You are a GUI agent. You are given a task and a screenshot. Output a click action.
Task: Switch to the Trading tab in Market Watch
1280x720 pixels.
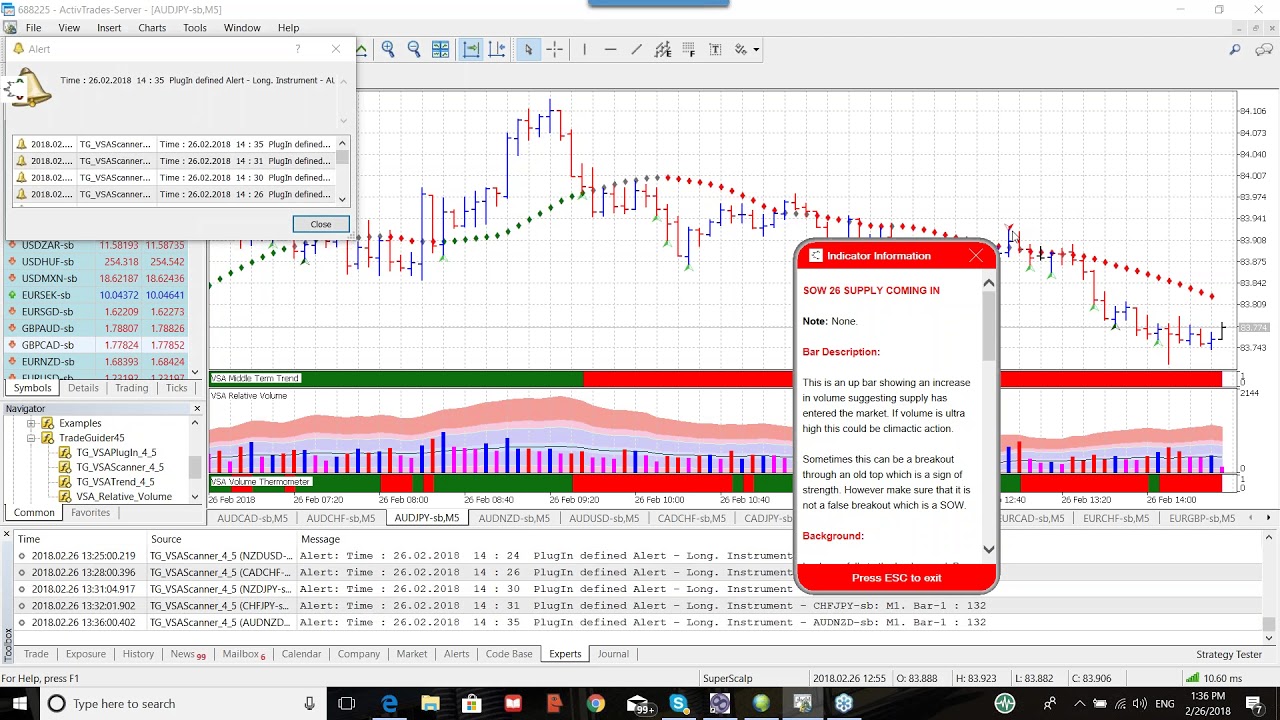(131, 388)
